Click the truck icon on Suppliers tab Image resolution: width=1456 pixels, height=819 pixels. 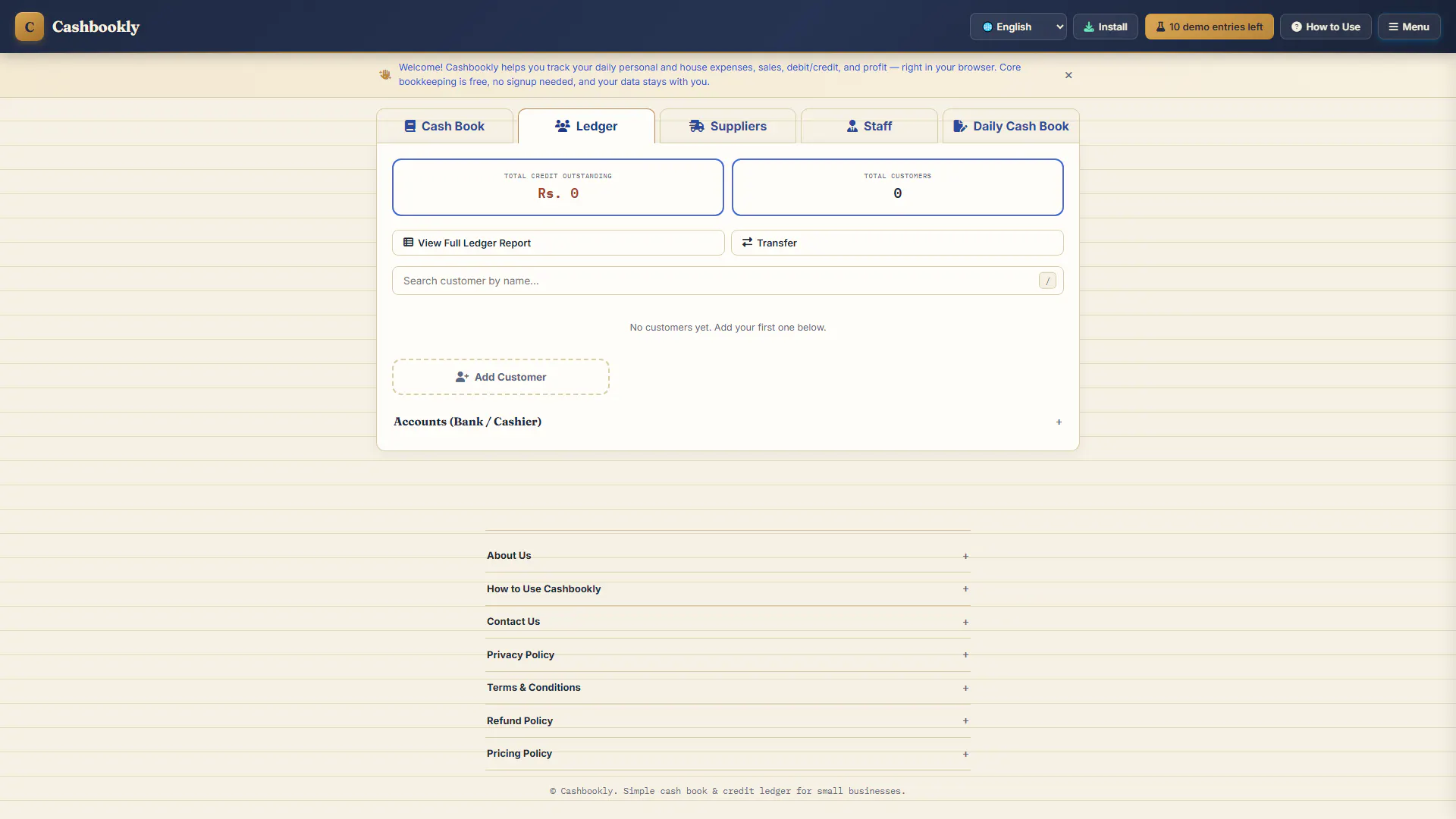697,126
